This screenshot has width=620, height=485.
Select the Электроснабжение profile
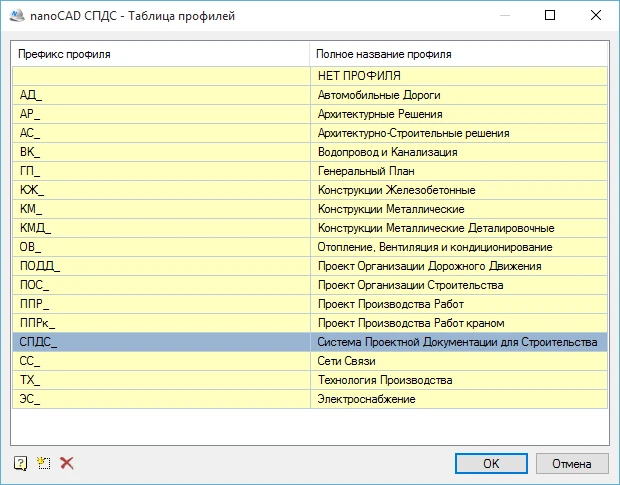366,399
